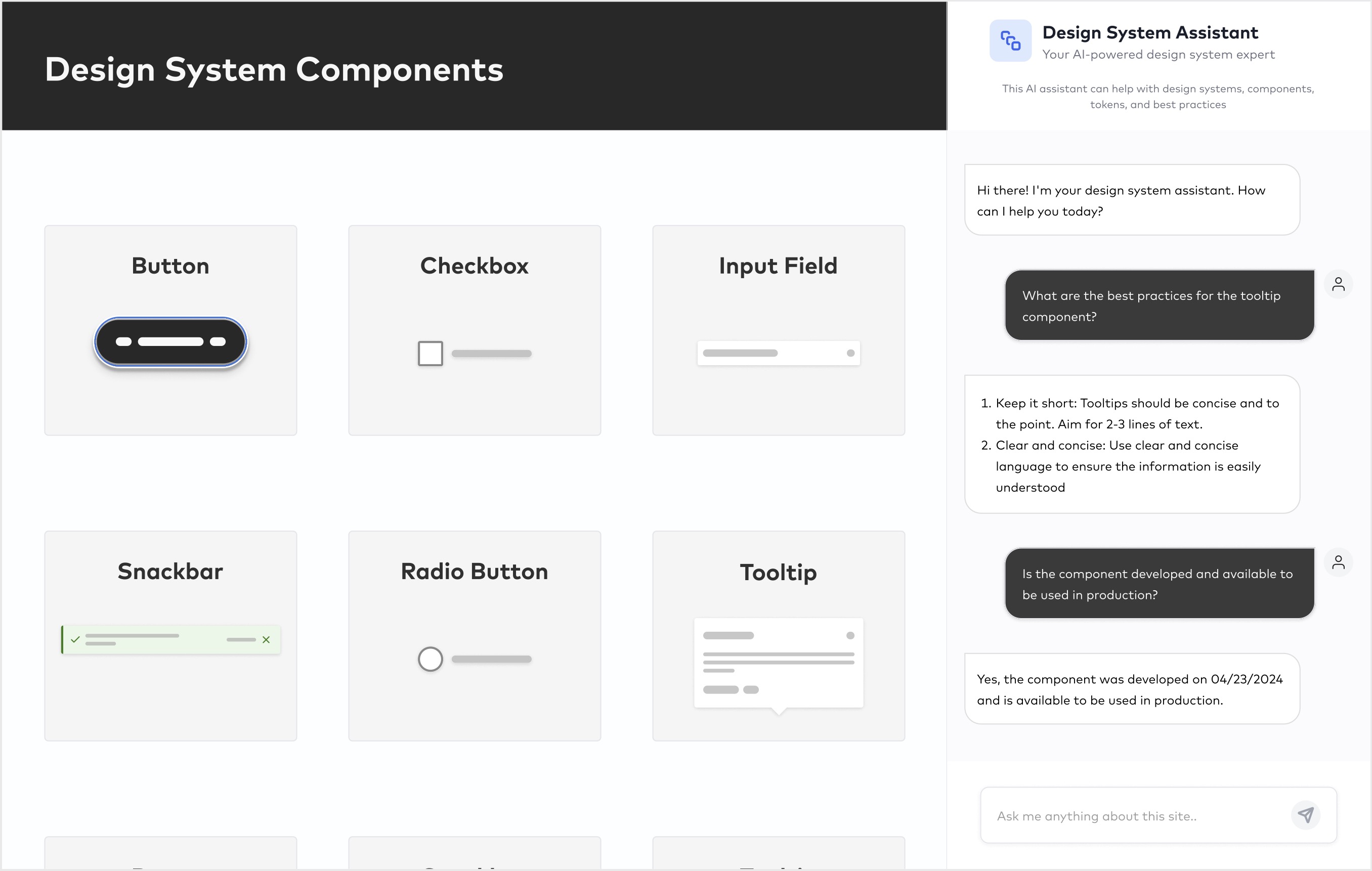
Task: Select the radio button in Radio Button card
Action: click(x=430, y=659)
